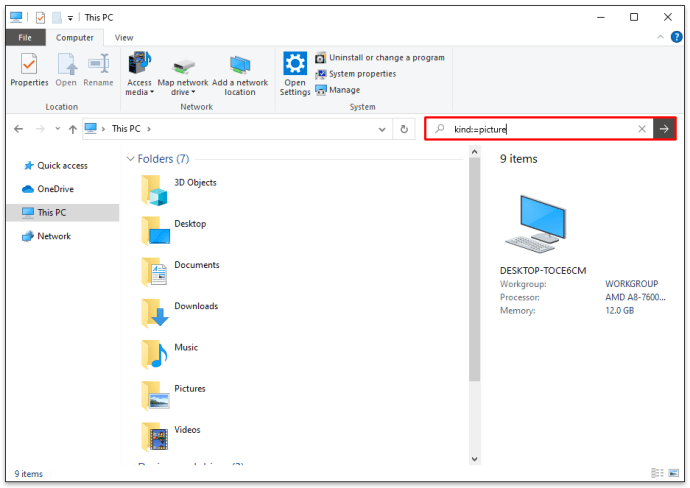Switch to large icons view in status bar

(x=674, y=473)
